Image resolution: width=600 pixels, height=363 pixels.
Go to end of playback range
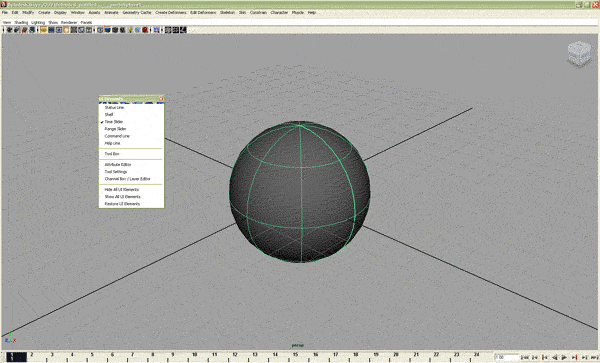[x=595, y=357]
